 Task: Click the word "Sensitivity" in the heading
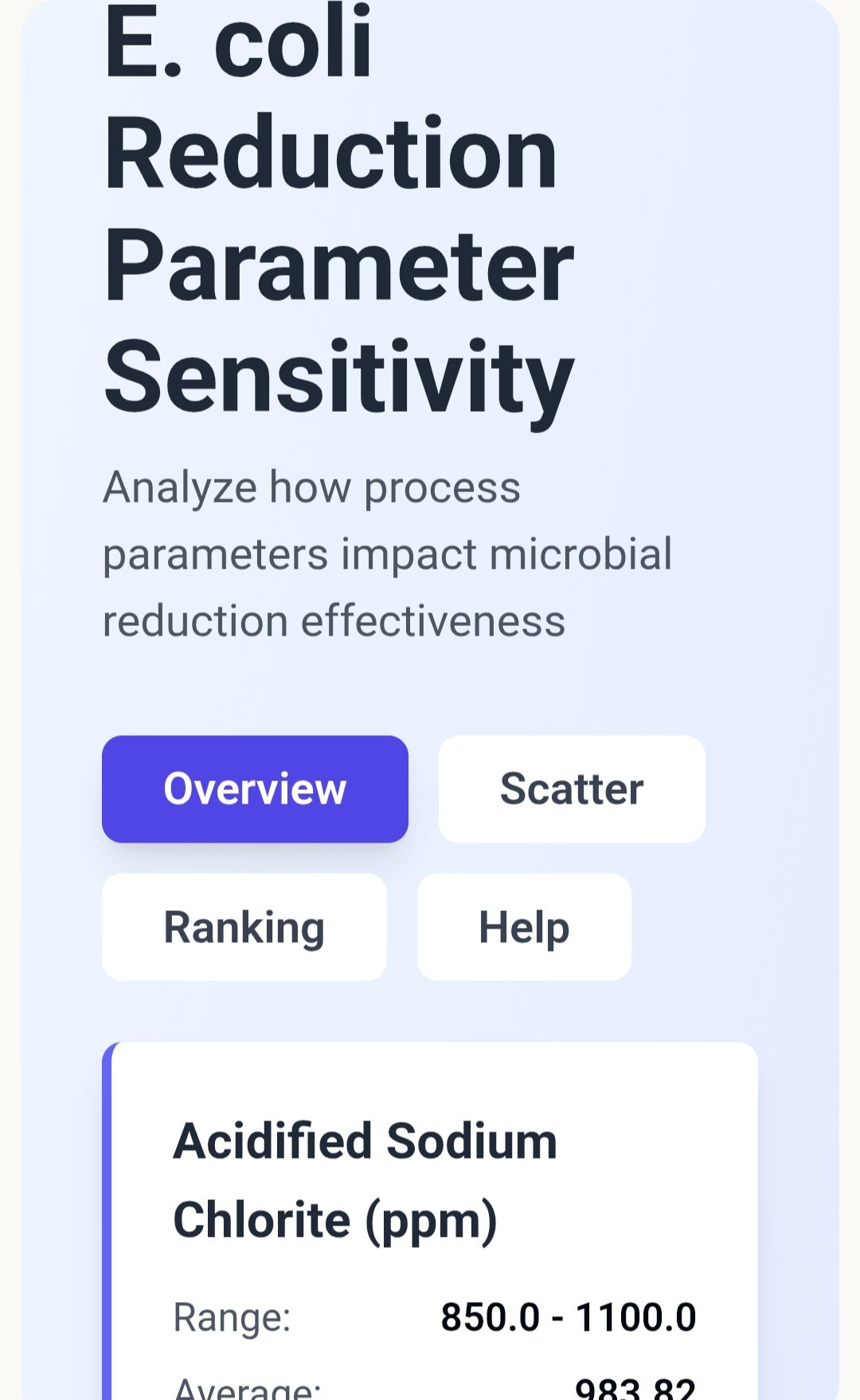pyautogui.click(x=338, y=377)
